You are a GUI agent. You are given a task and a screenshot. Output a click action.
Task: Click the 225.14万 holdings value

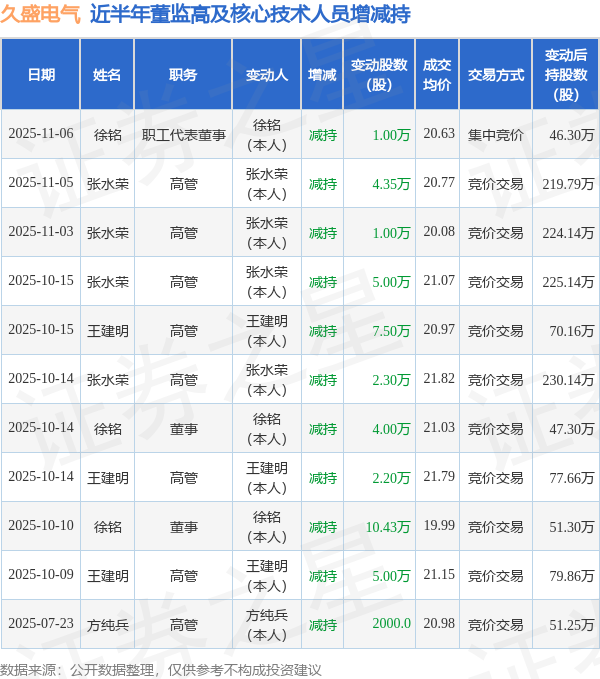click(x=568, y=282)
